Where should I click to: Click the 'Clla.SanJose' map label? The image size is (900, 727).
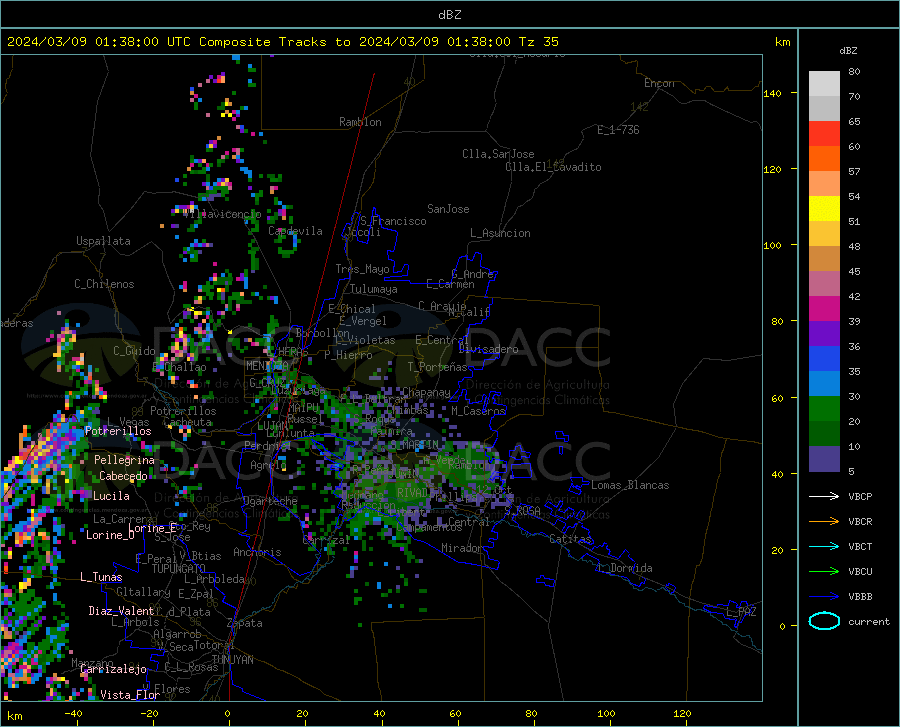pyautogui.click(x=498, y=154)
